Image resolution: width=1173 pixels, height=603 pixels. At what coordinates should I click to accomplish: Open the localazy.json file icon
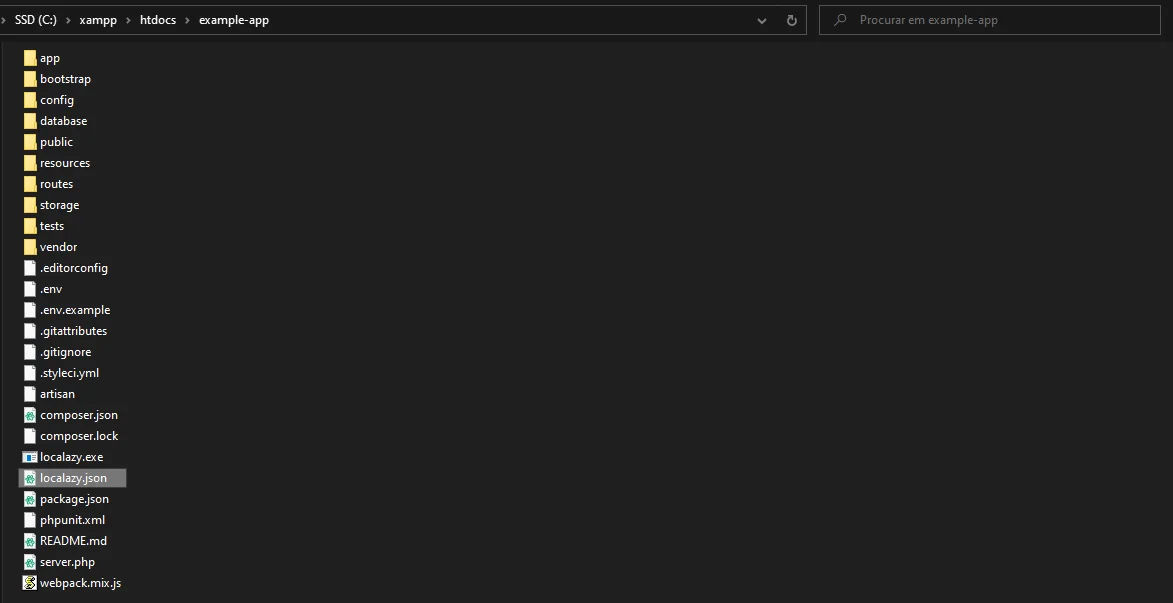(x=30, y=477)
